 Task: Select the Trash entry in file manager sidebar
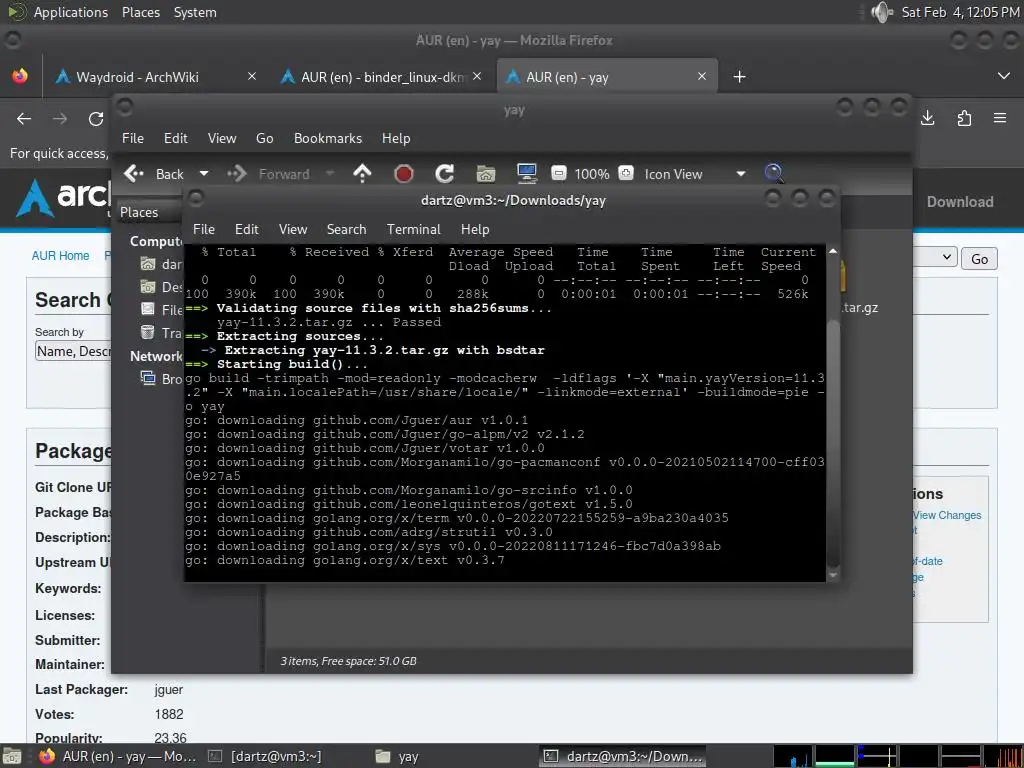click(x=162, y=333)
